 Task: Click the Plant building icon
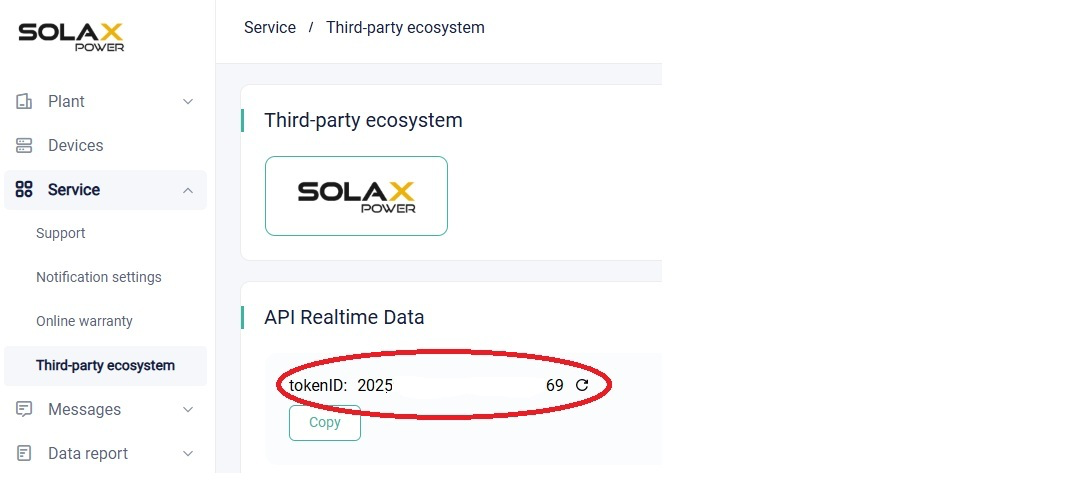[24, 102]
